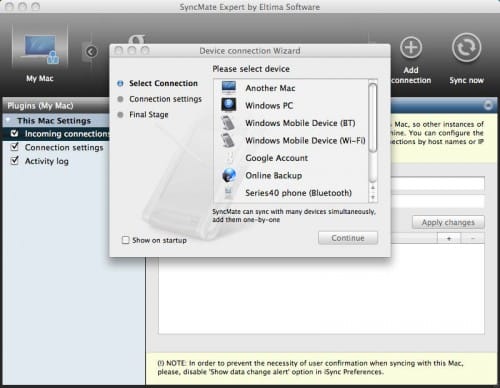Select the Series40 phone icon
Viewport: 500px width, 388px height.
point(228,193)
